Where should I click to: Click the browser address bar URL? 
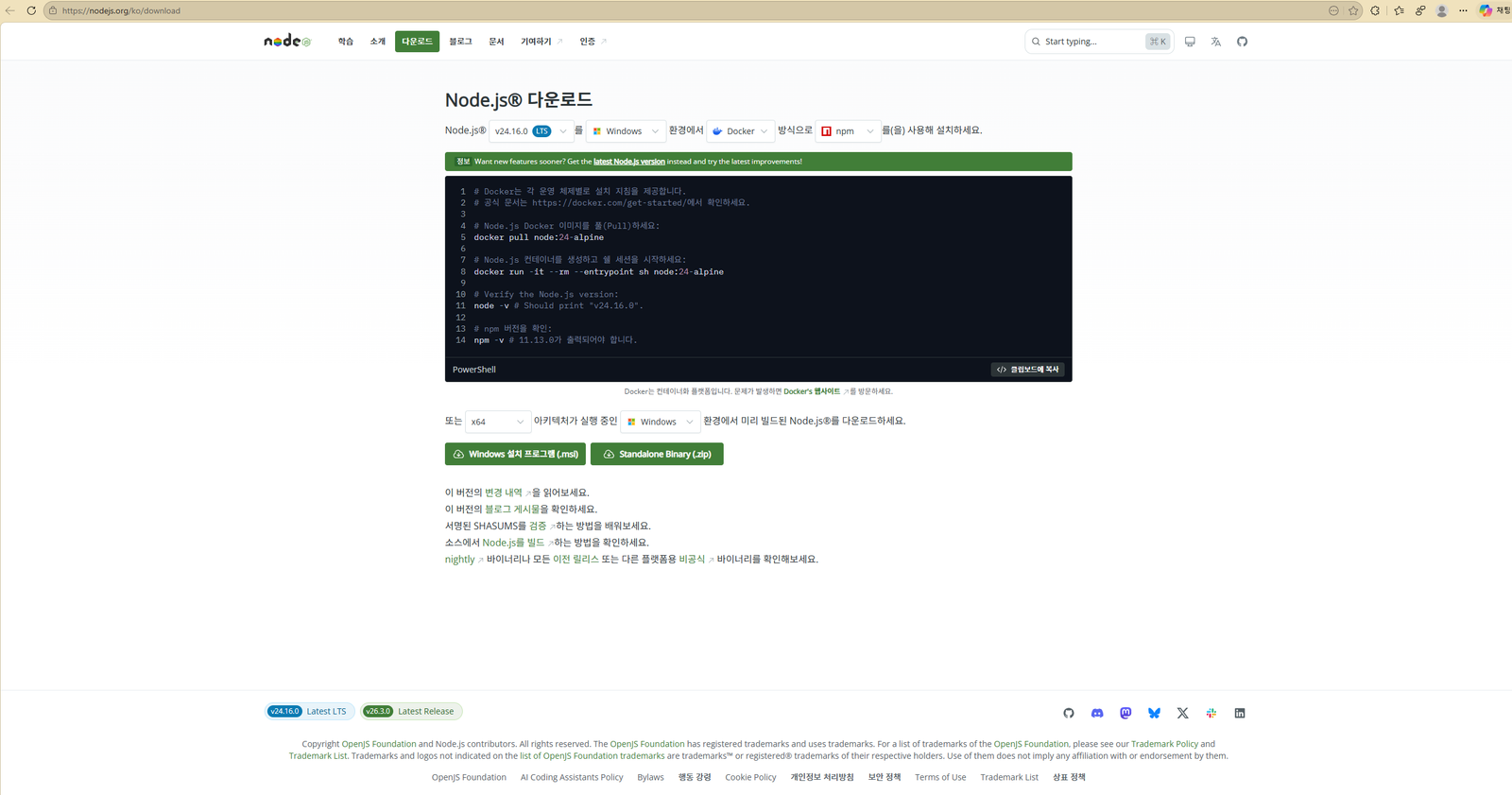pyautogui.click(x=121, y=10)
